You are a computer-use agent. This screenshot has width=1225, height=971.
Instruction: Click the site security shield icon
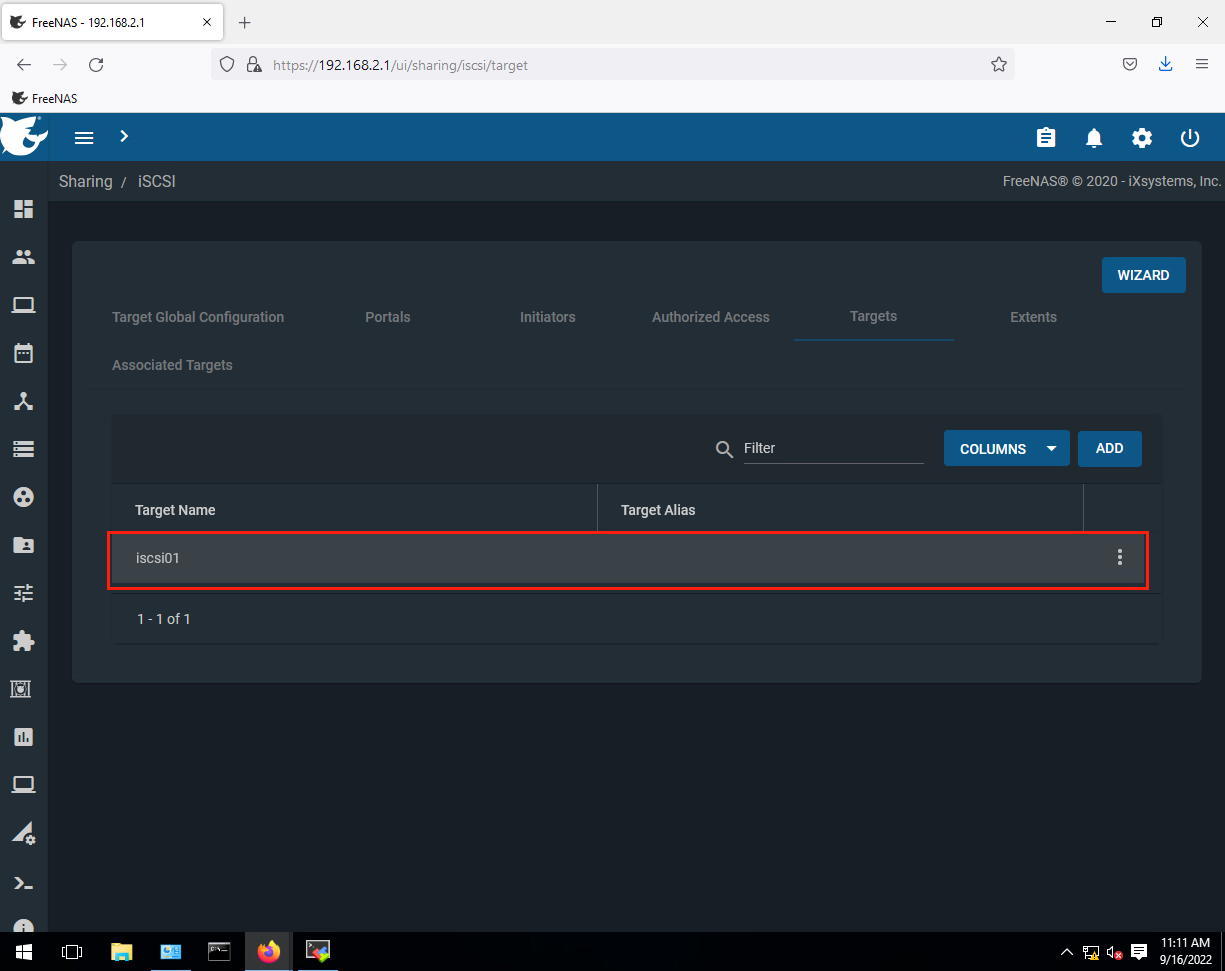point(227,64)
